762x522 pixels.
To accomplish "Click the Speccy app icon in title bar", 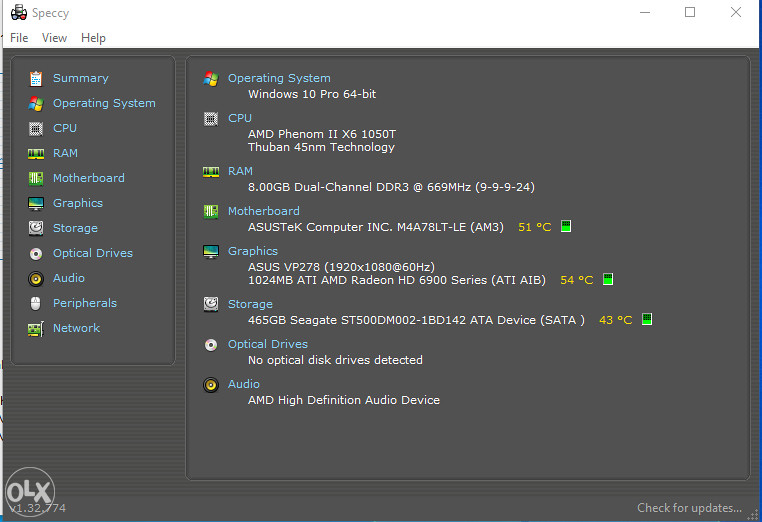I will click(x=18, y=13).
